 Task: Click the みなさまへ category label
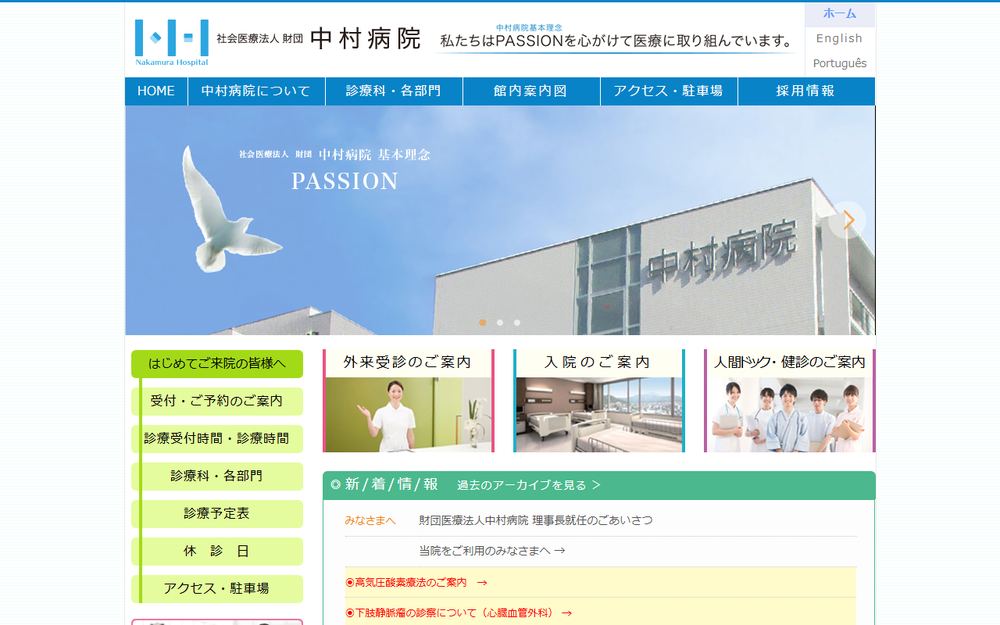[370, 520]
